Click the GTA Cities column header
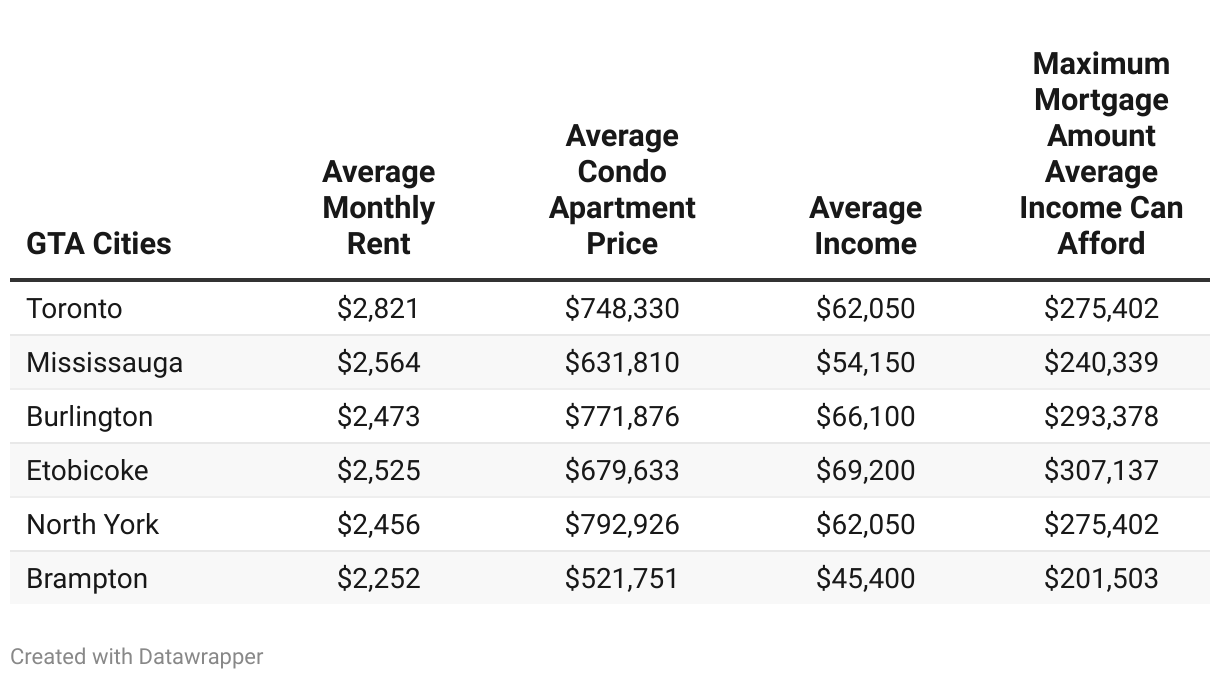This screenshot has width=1220, height=680. coord(99,243)
